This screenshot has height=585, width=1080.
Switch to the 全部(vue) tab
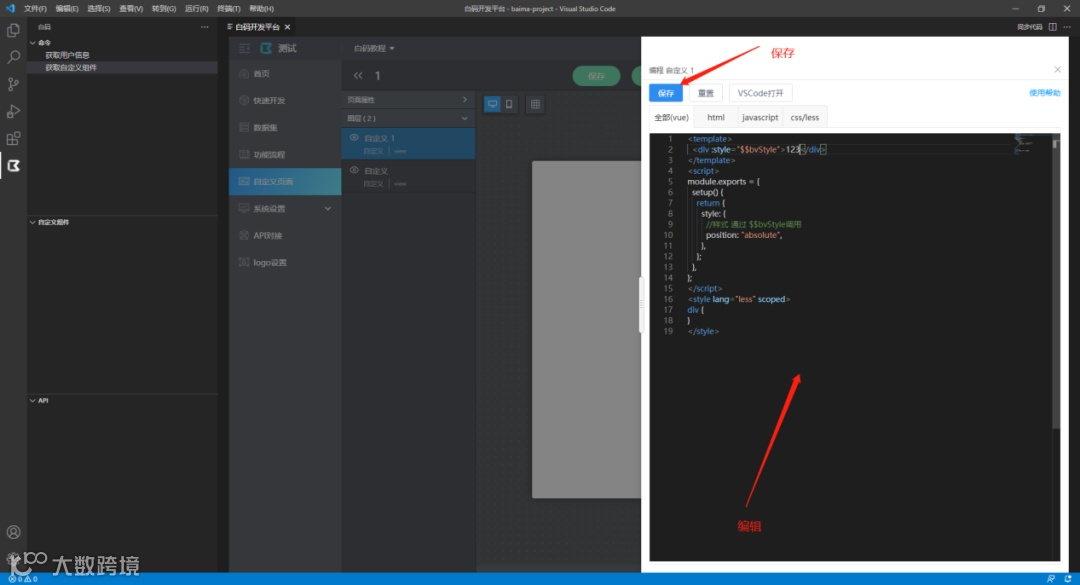(672, 118)
